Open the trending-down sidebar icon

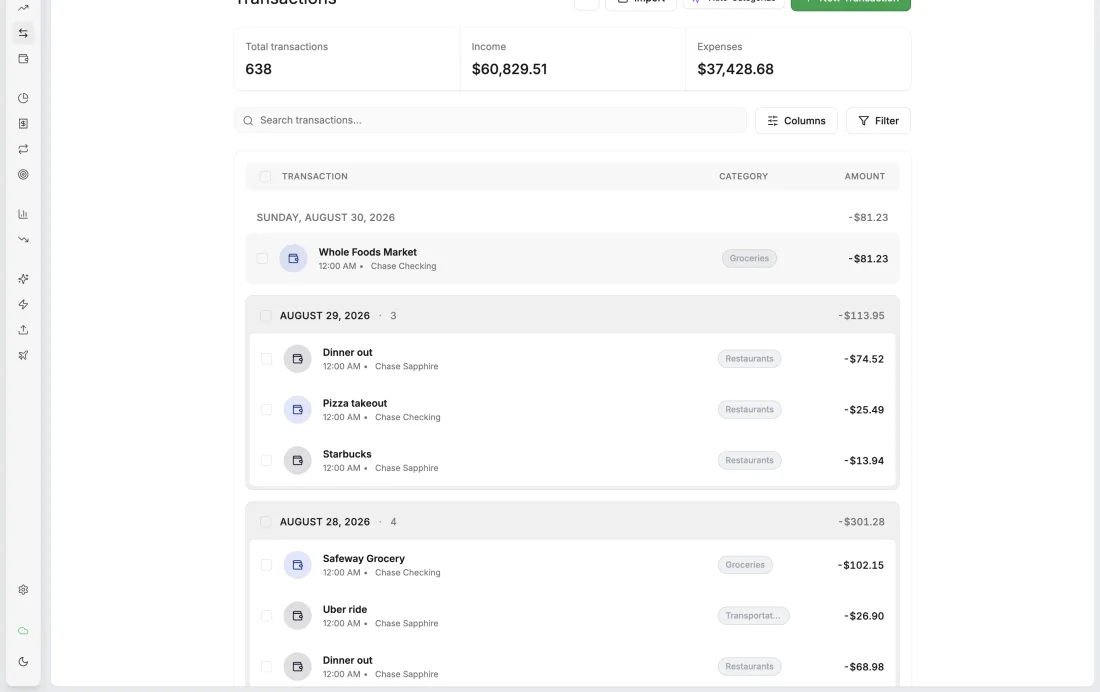(x=23, y=239)
